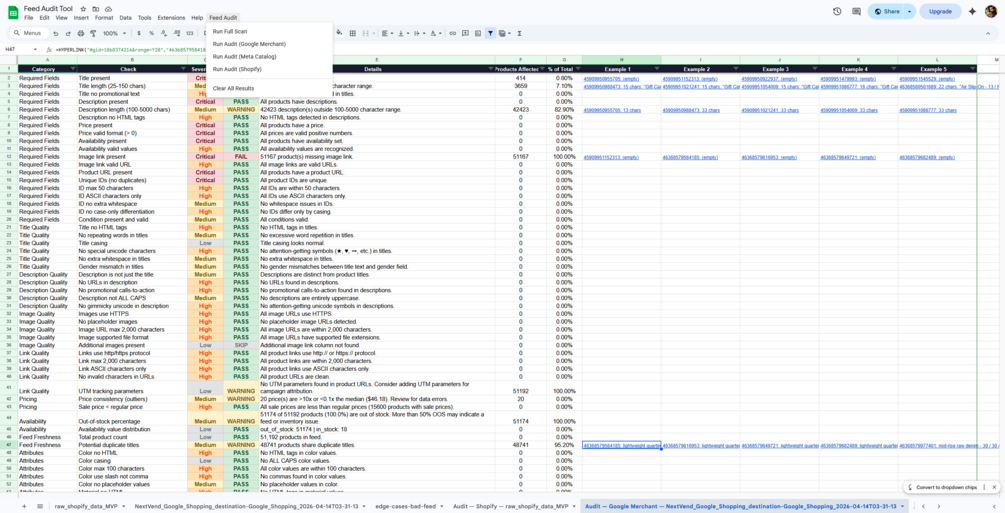1005x513 pixels.
Task: Select Clear All Results menu item
Action: coord(233,88)
